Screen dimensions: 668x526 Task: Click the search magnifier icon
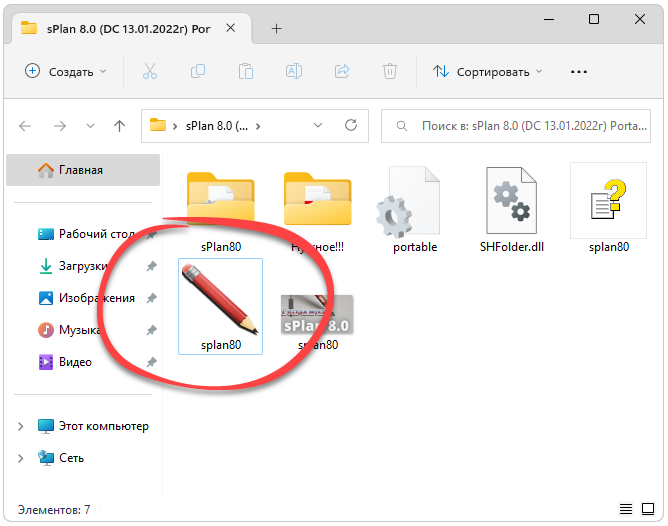click(401, 126)
